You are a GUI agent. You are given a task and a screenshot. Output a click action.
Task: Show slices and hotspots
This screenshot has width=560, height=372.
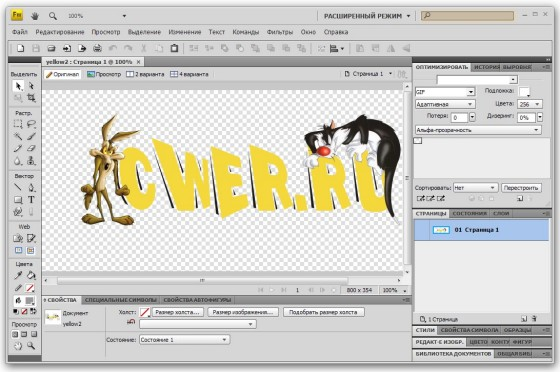31,251
